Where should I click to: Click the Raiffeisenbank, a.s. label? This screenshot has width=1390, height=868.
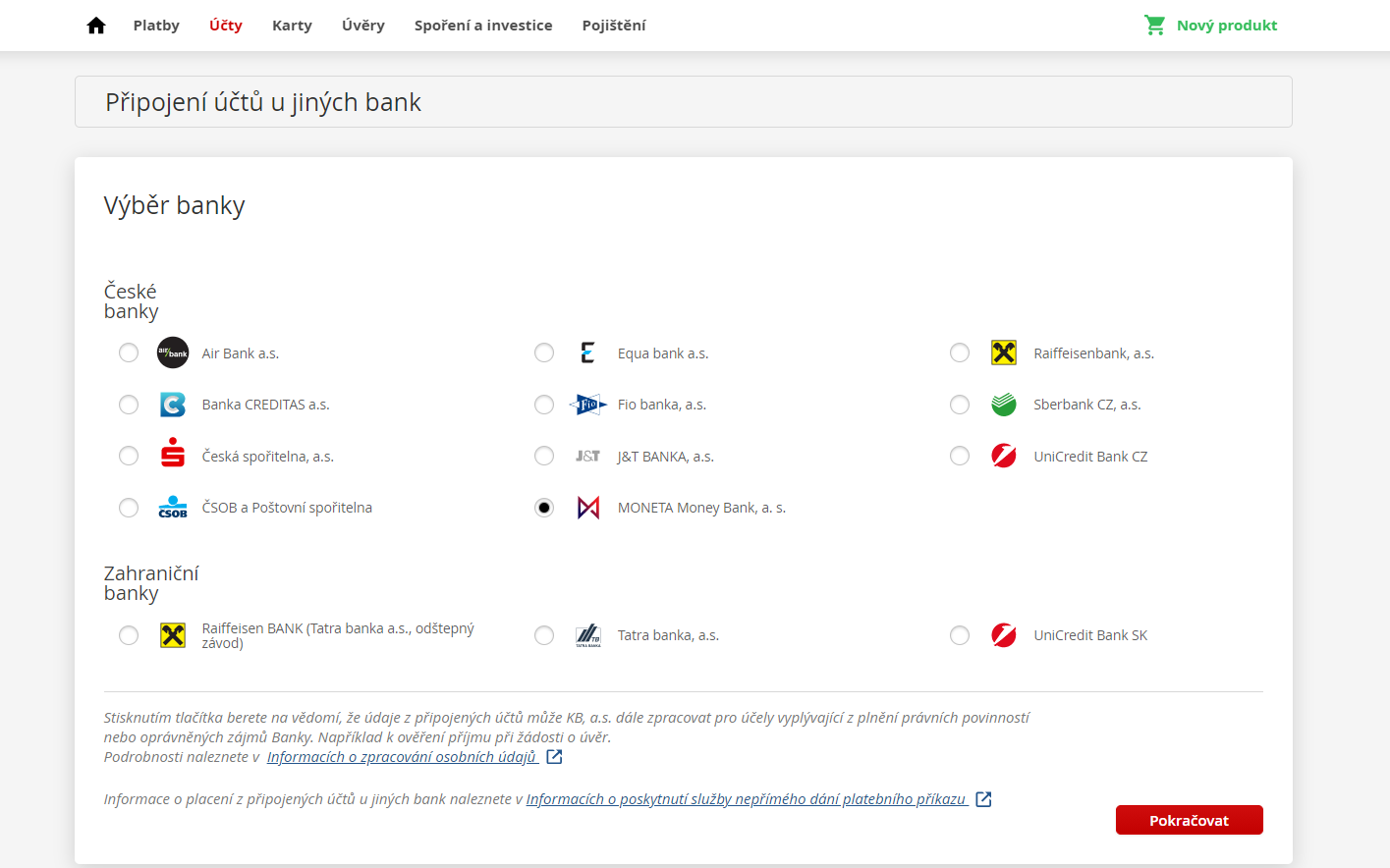pyautogui.click(x=1093, y=353)
